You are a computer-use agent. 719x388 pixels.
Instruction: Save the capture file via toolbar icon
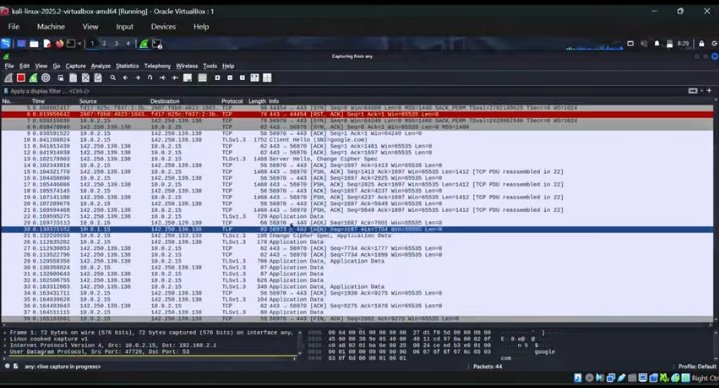click(73, 78)
